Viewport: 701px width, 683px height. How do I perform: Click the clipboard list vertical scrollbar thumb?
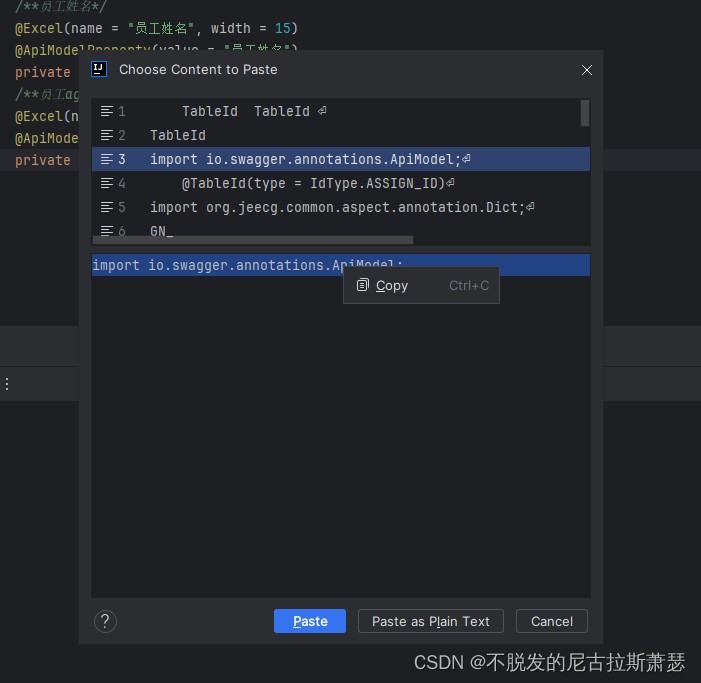click(585, 113)
